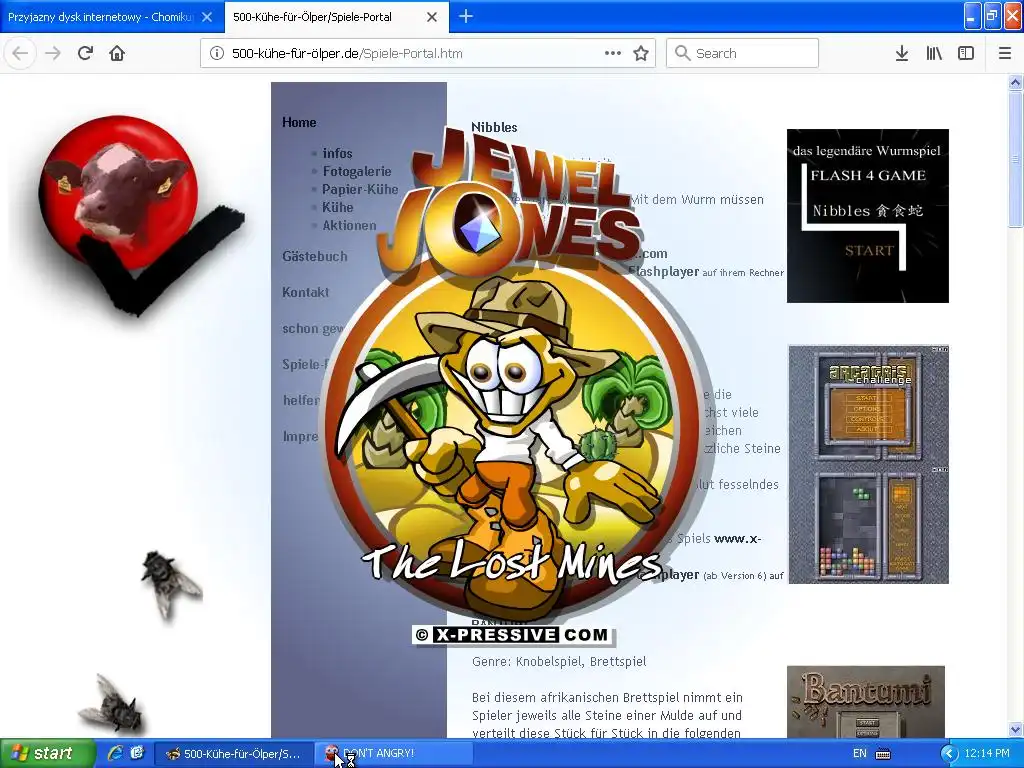Click the X-PRESSIVE COM copyright label
Screen dimensions: 1024x768
[512, 635]
